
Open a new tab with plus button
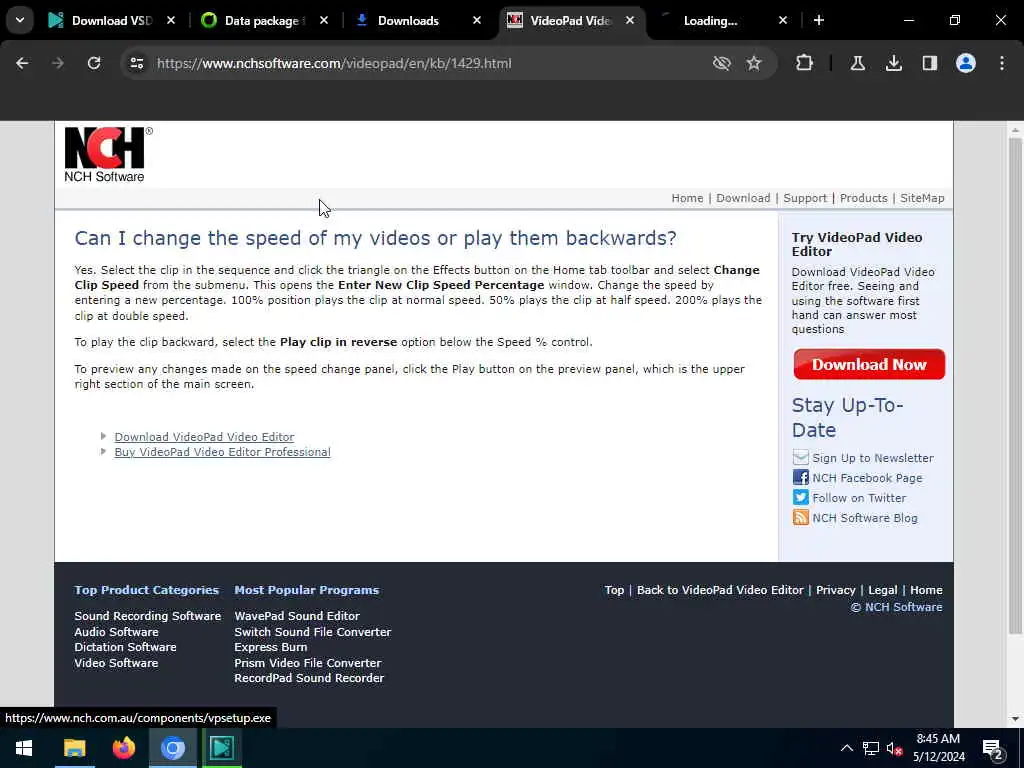(x=819, y=20)
